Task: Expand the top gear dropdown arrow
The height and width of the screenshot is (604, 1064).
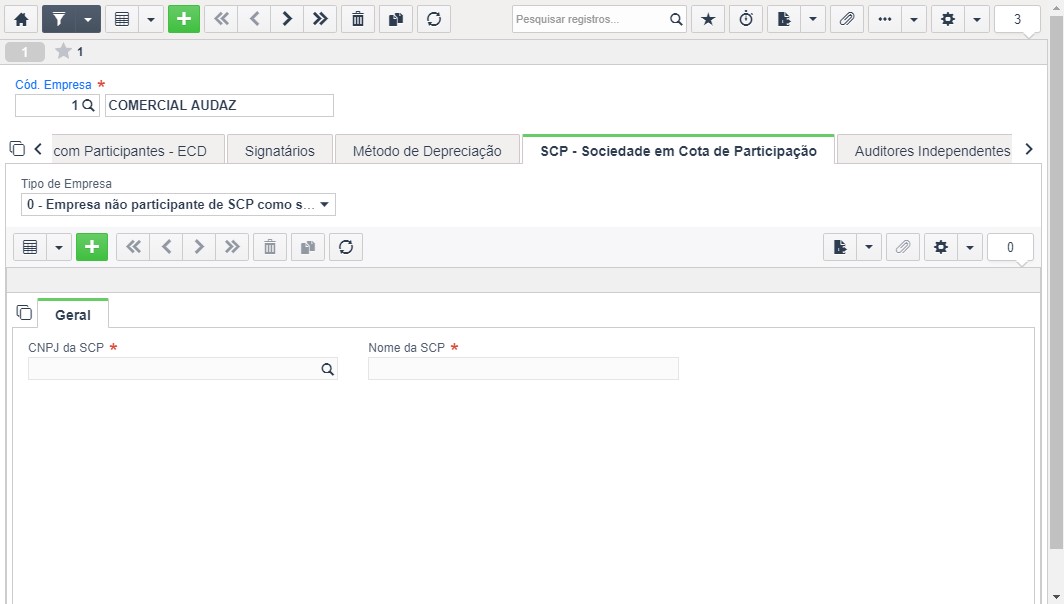Action: click(977, 19)
